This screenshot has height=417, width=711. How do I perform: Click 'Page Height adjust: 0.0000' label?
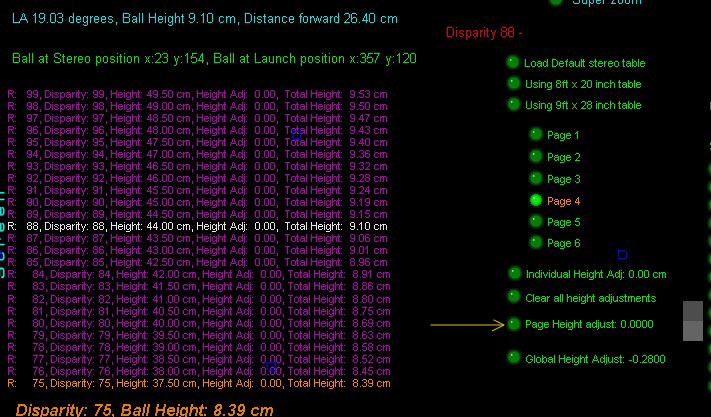589,325
